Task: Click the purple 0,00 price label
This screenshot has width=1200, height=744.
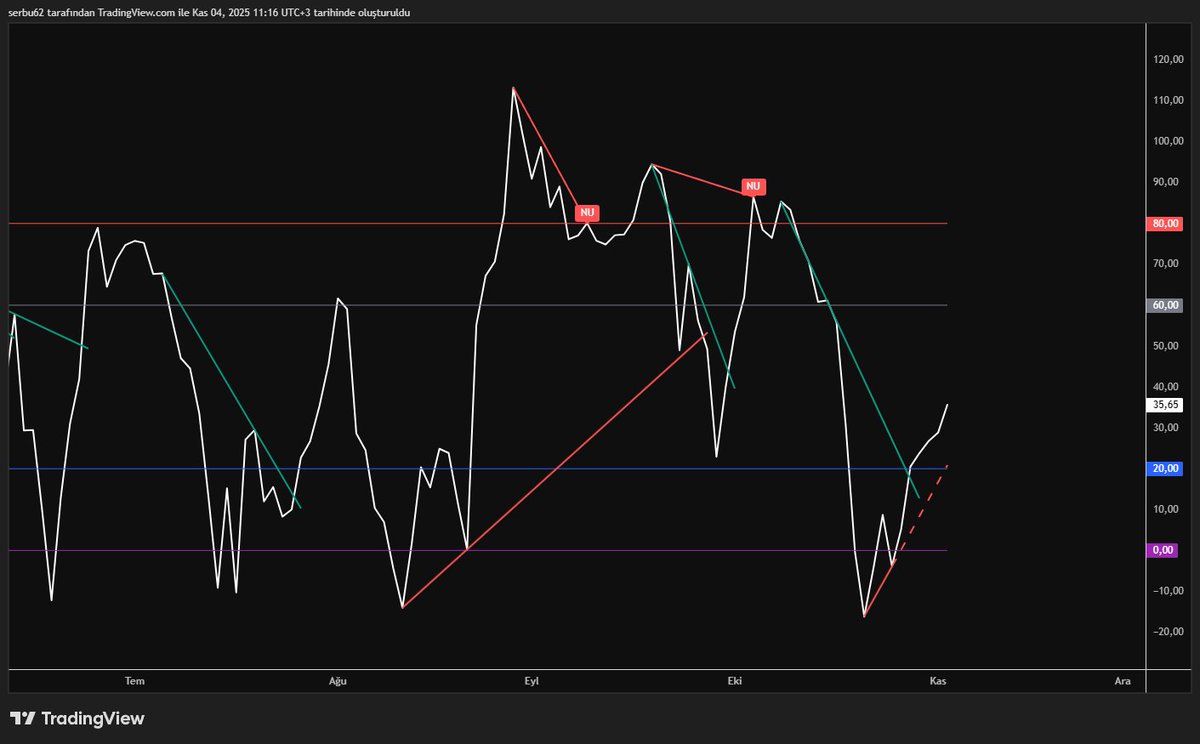Action: [x=1163, y=550]
